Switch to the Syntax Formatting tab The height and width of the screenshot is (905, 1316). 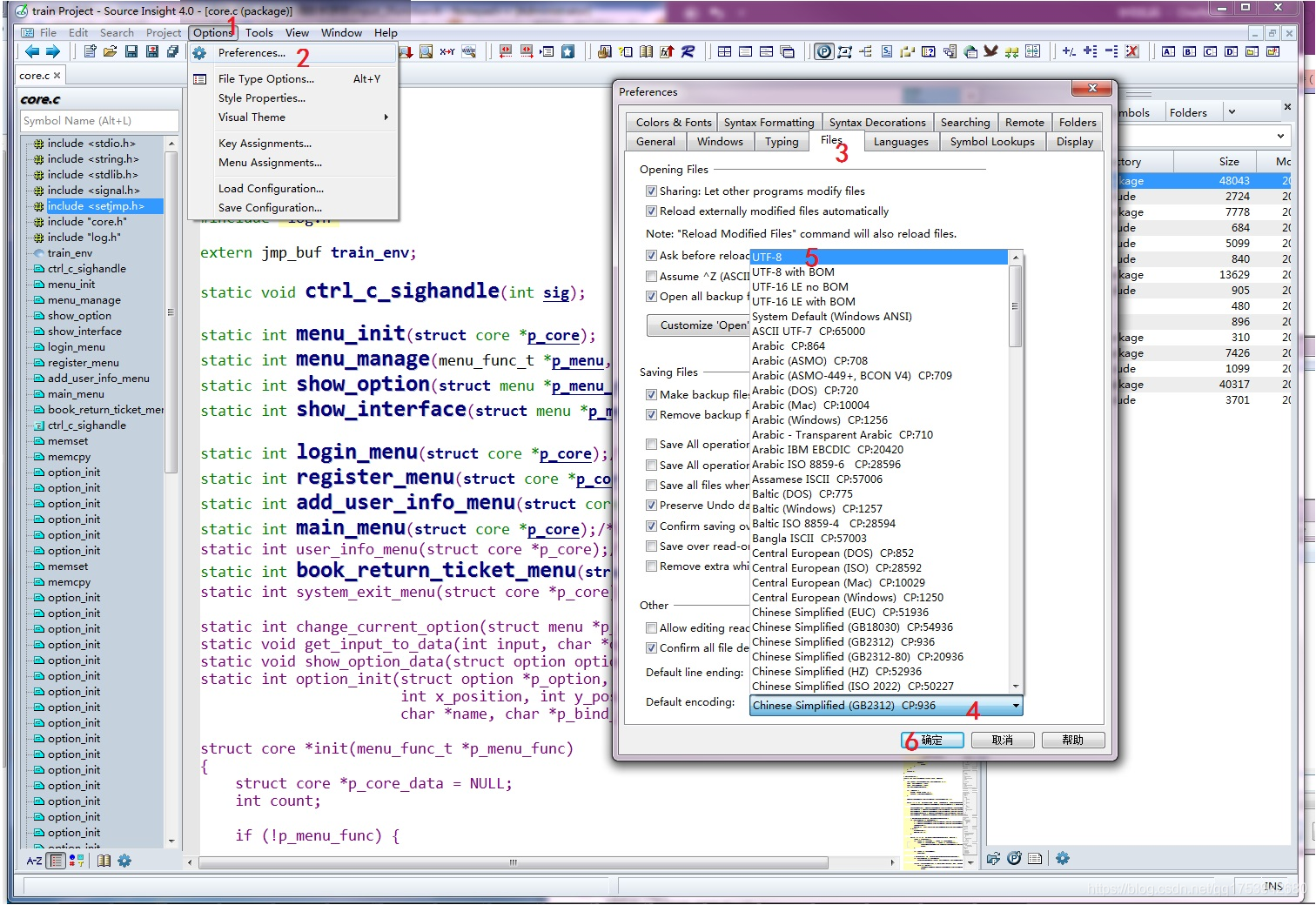click(x=769, y=122)
